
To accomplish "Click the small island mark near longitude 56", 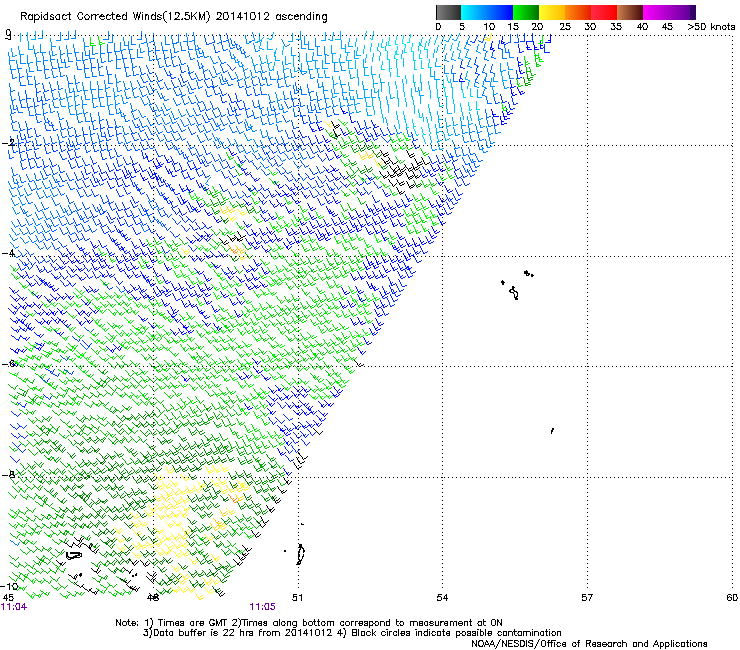I will 552,431.
